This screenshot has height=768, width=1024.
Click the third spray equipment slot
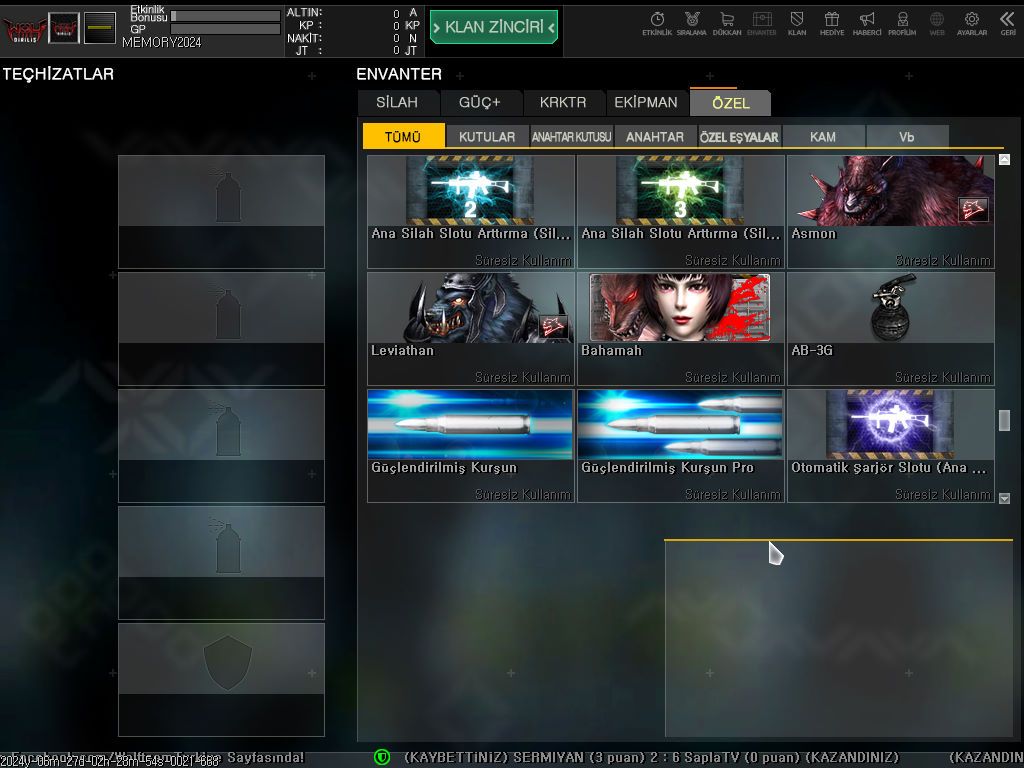coord(221,446)
